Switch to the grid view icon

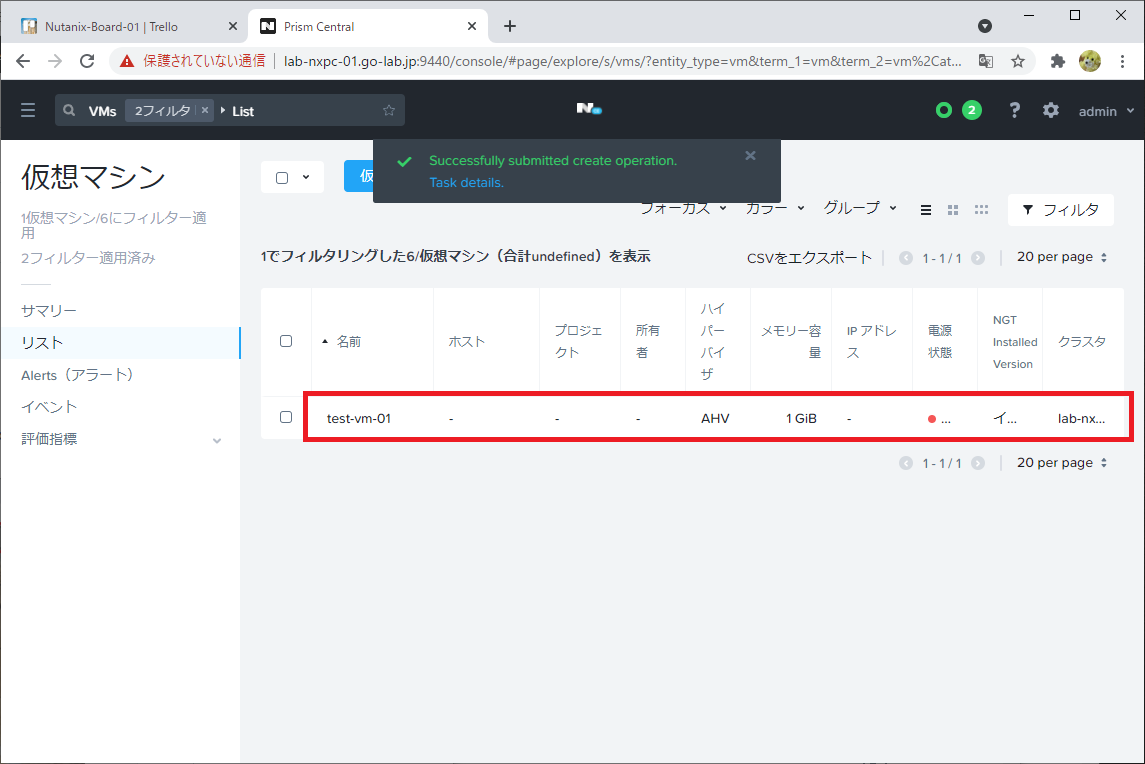[x=952, y=209]
